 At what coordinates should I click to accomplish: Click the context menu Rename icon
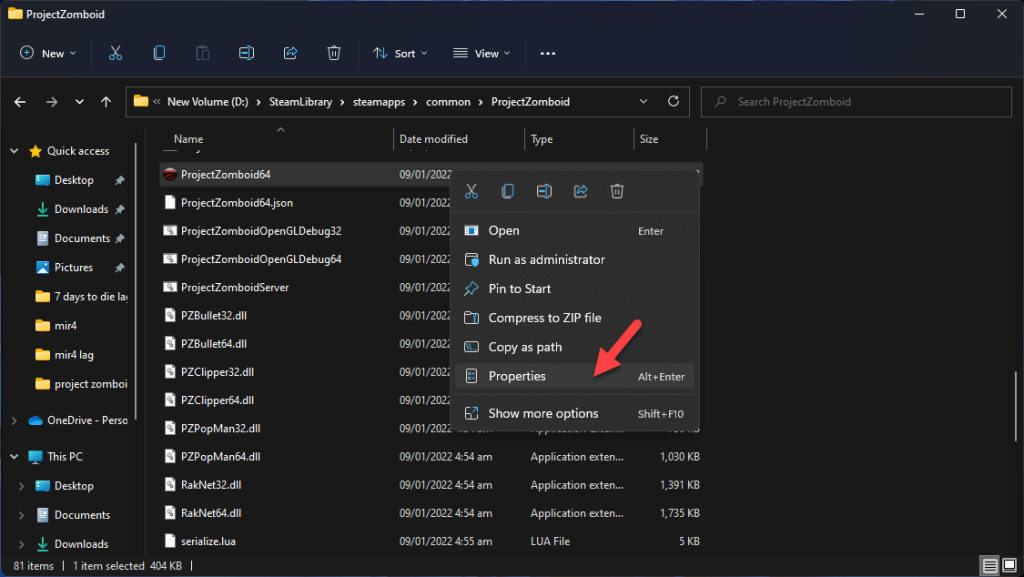pos(544,191)
